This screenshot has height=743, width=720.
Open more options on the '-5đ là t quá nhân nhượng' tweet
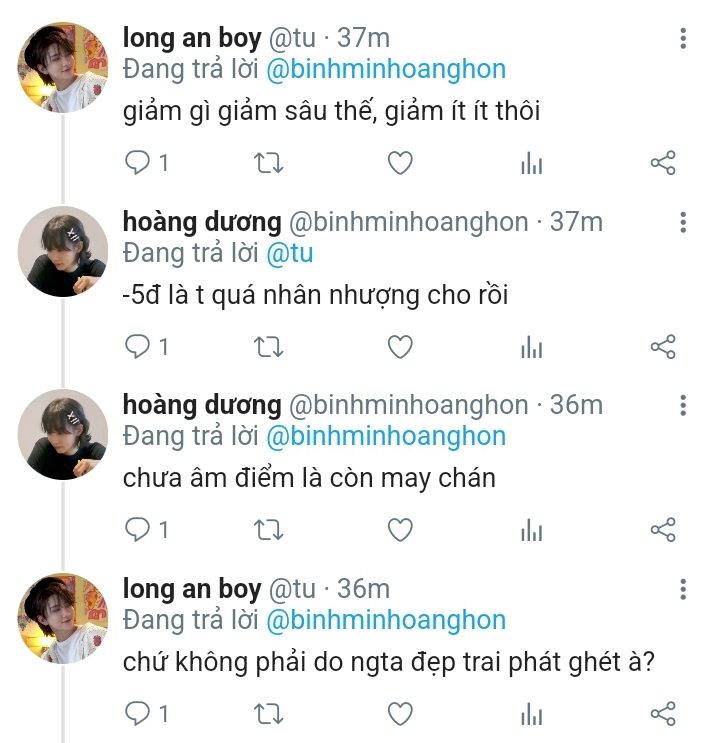(x=683, y=222)
